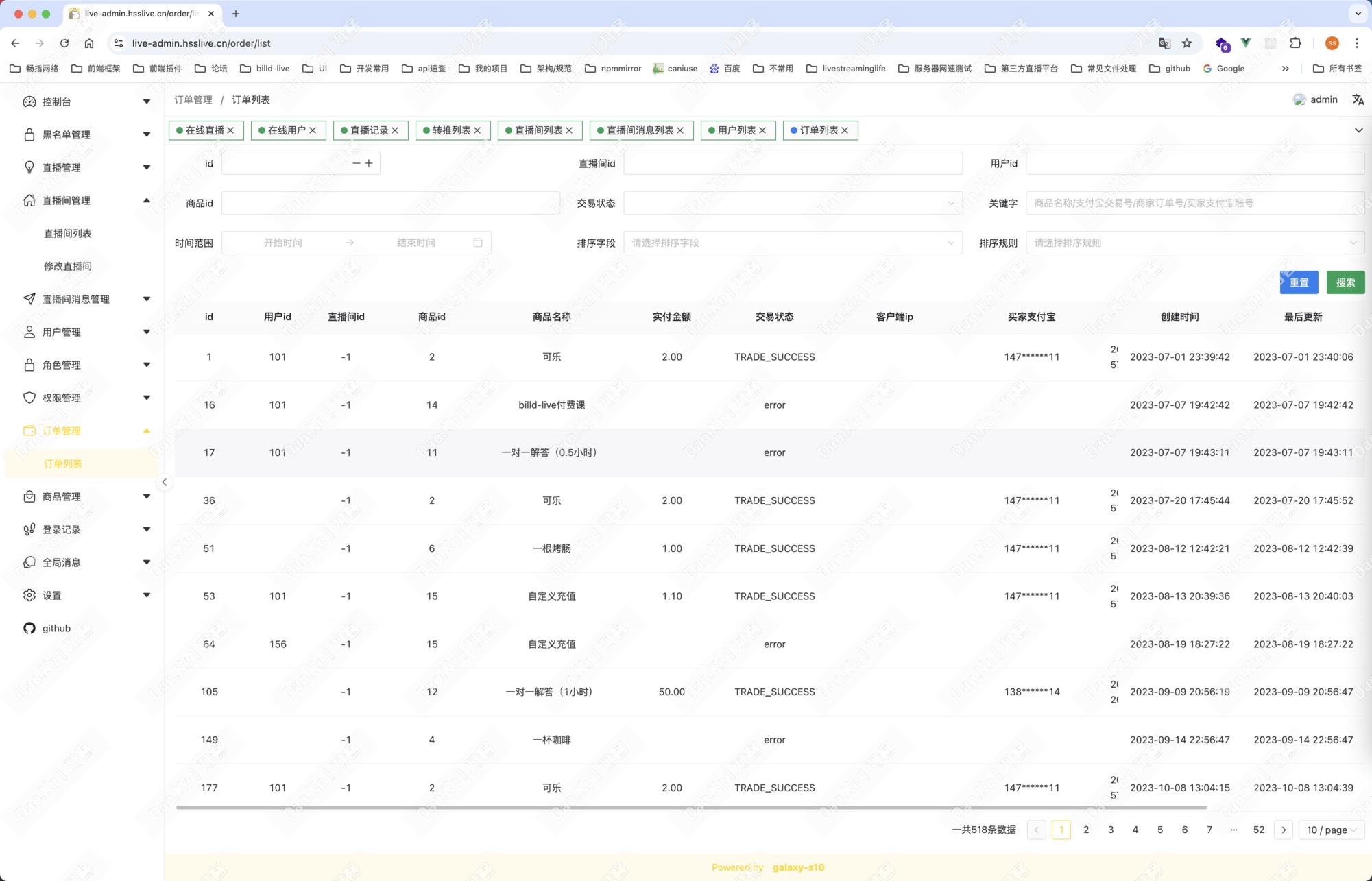Open 修改直播间 in the sidebar

68,266
